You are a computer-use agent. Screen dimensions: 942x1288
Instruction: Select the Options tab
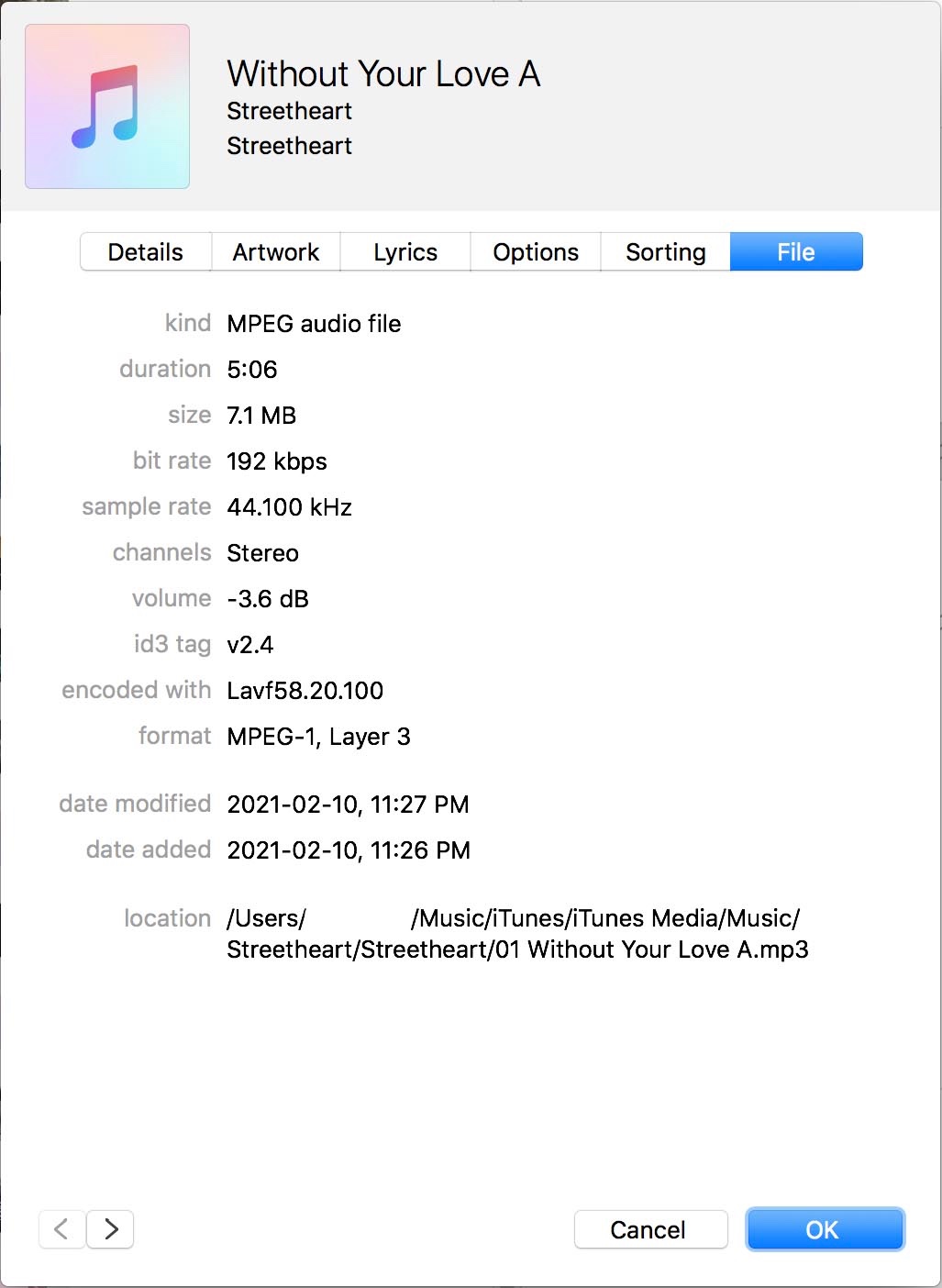click(x=536, y=252)
